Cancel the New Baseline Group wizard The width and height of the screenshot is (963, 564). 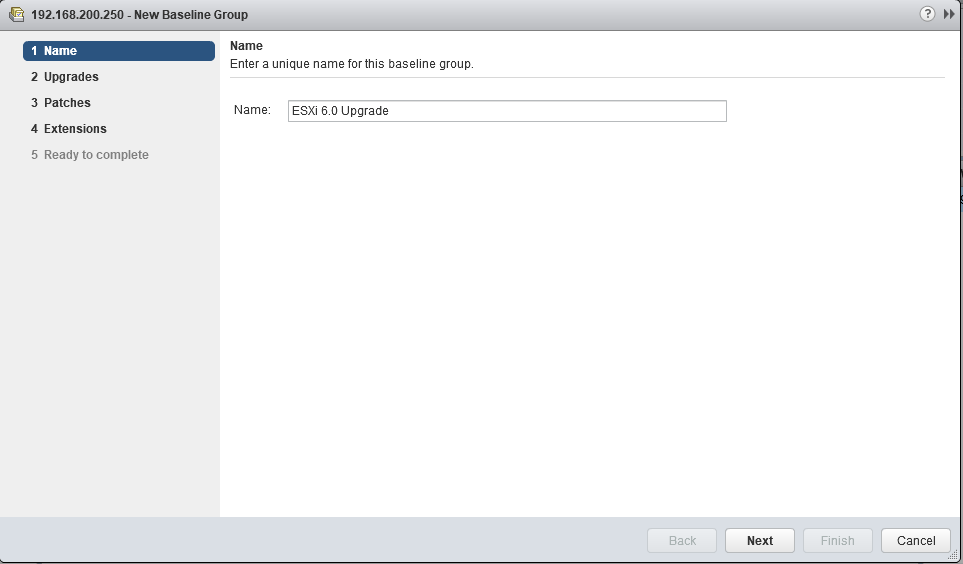pyautogui.click(x=915, y=540)
